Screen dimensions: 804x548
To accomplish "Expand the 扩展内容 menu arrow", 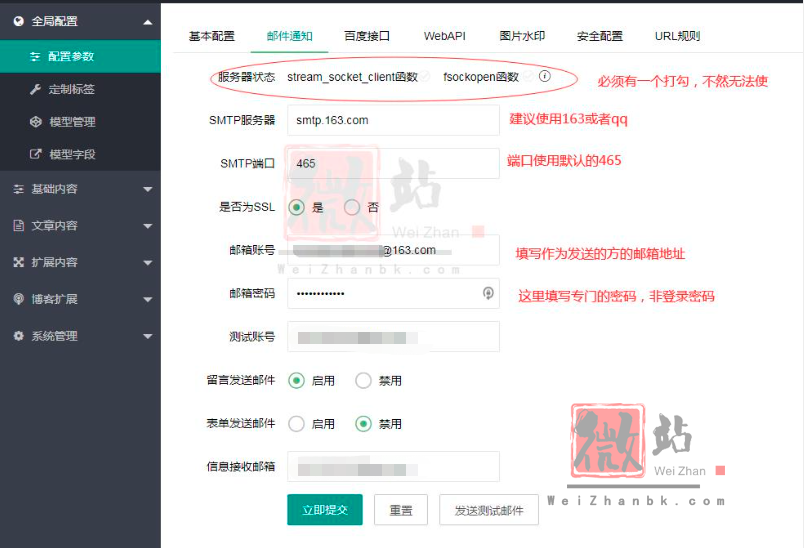I will coord(148,263).
